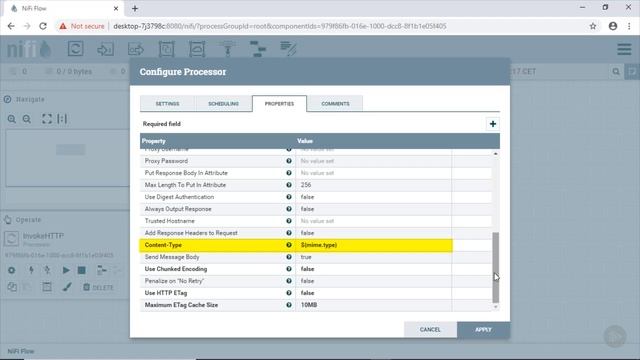Open help for Send Message Body
This screenshot has height=360, width=640.
pos(289,257)
